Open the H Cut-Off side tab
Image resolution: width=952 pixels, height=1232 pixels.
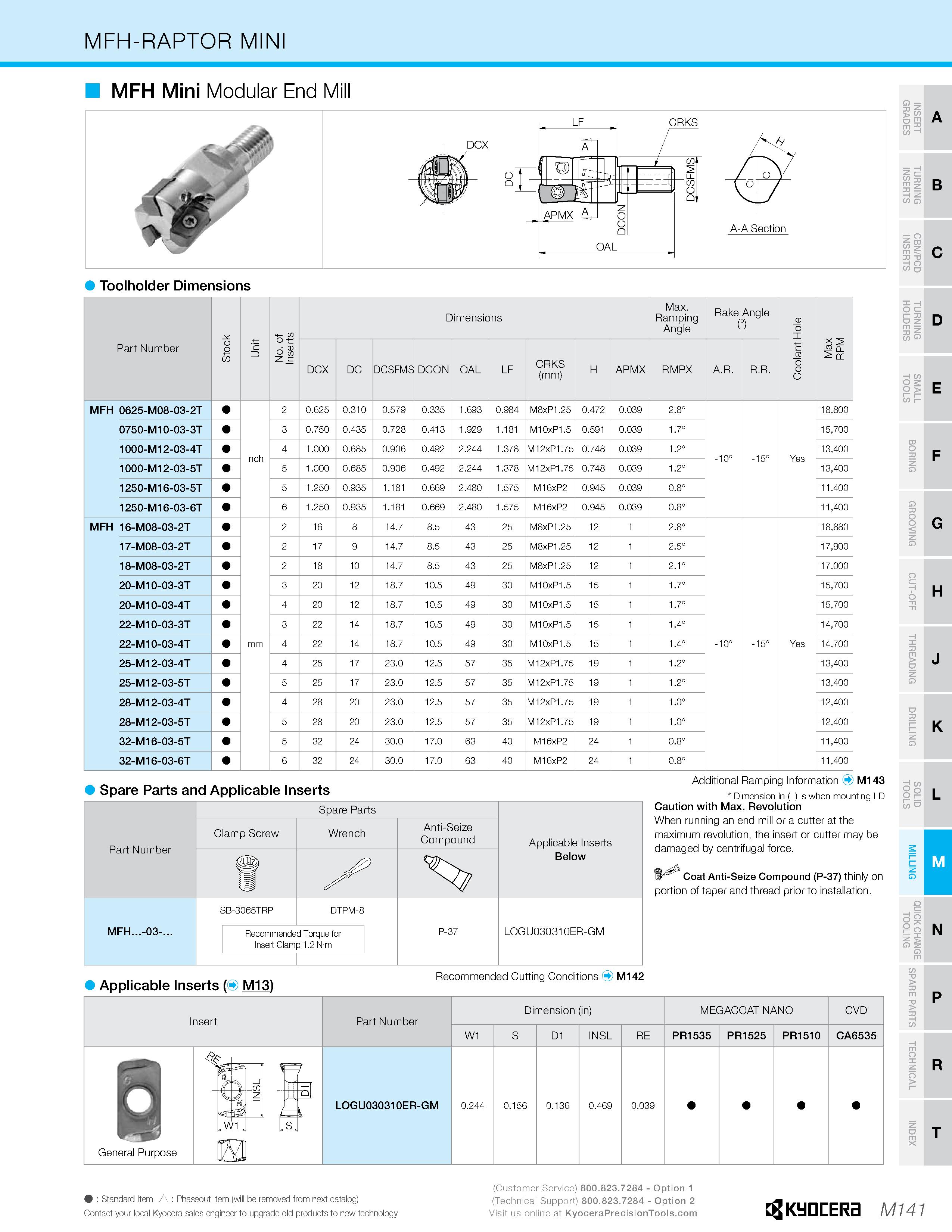click(x=925, y=591)
